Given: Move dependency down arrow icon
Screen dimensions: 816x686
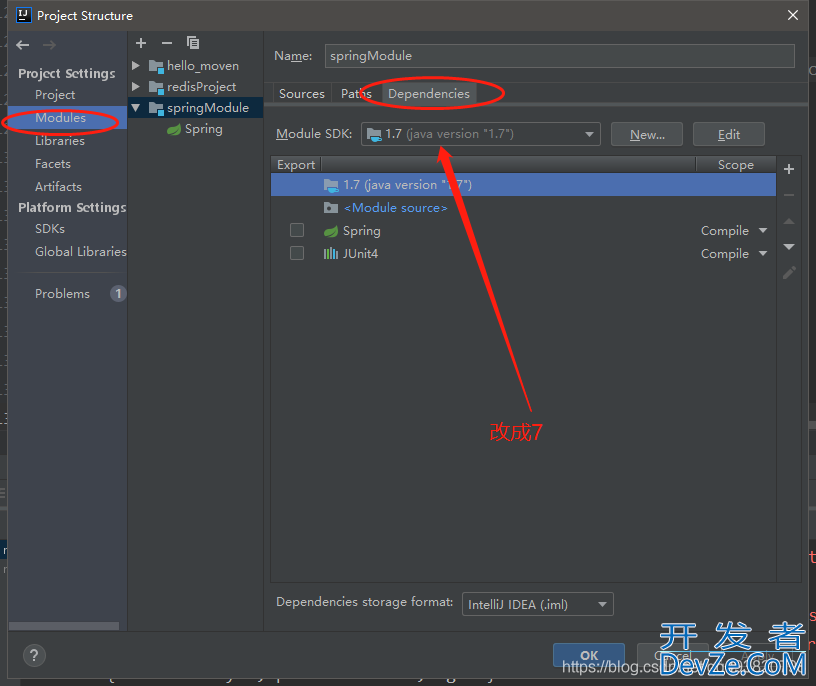Looking at the screenshot, I should pyautogui.click(x=789, y=247).
